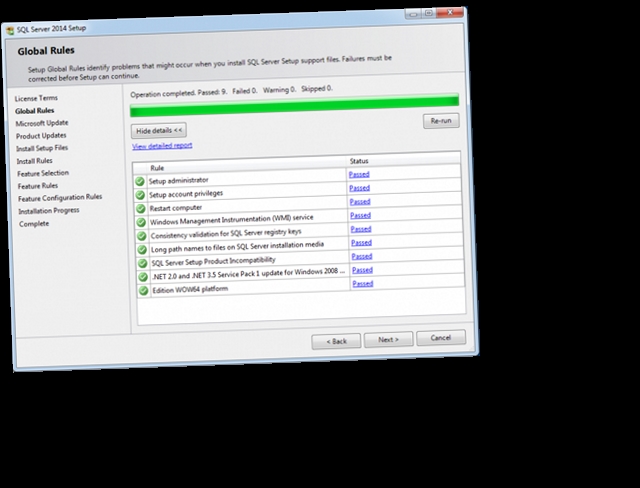Viewport: 640px width, 488px height.
Task: Select Product Updates step in sidebar
Action: point(41,135)
